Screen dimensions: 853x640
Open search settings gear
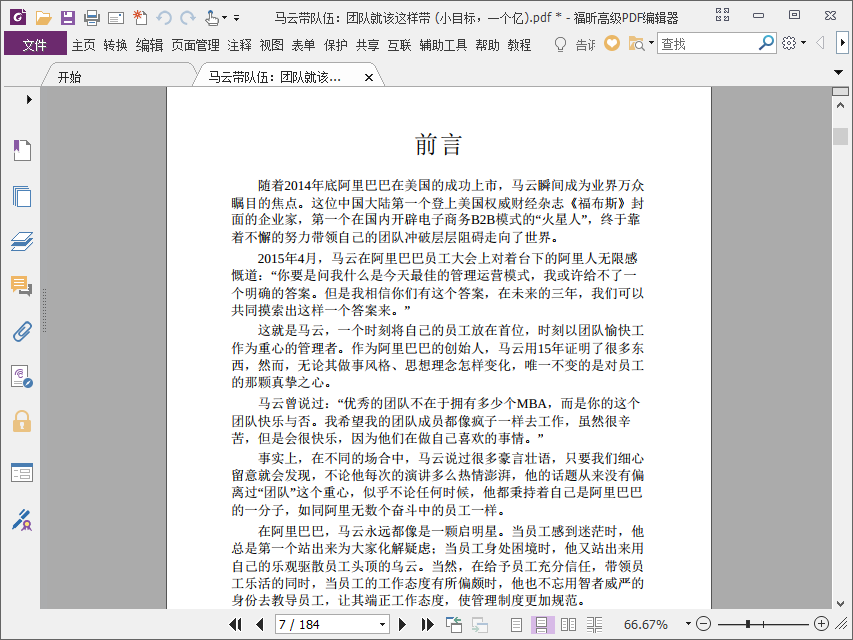789,43
